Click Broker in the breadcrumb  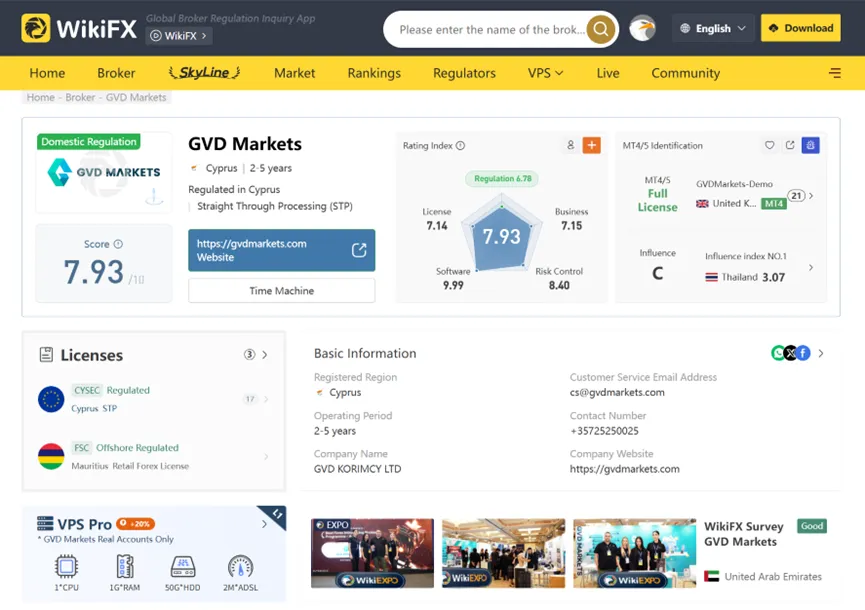click(80, 97)
